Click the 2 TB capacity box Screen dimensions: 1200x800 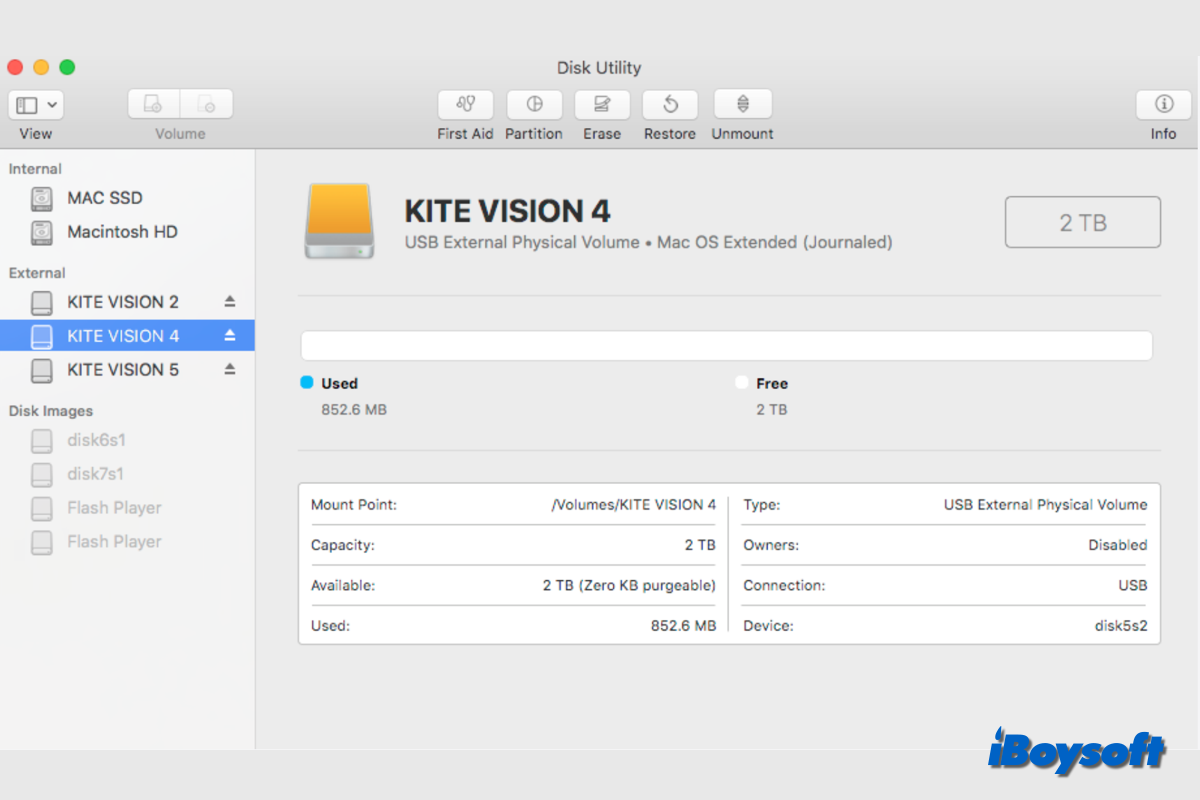pyautogui.click(x=1082, y=222)
